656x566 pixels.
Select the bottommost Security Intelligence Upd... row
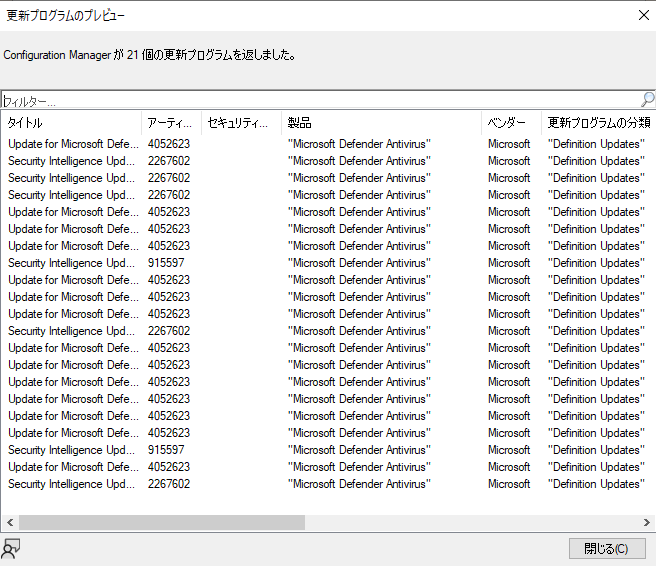[327, 484]
